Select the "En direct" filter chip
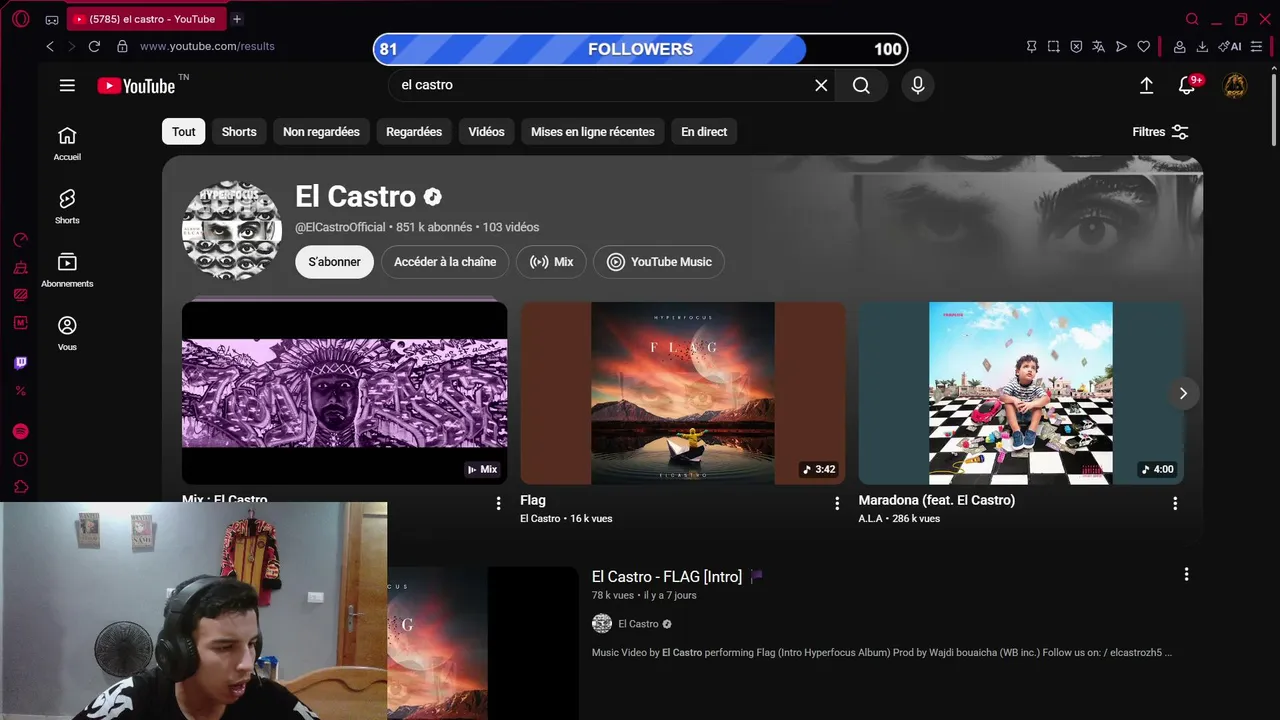The width and height of the screenshot is (1280, 720). [704, 132]
